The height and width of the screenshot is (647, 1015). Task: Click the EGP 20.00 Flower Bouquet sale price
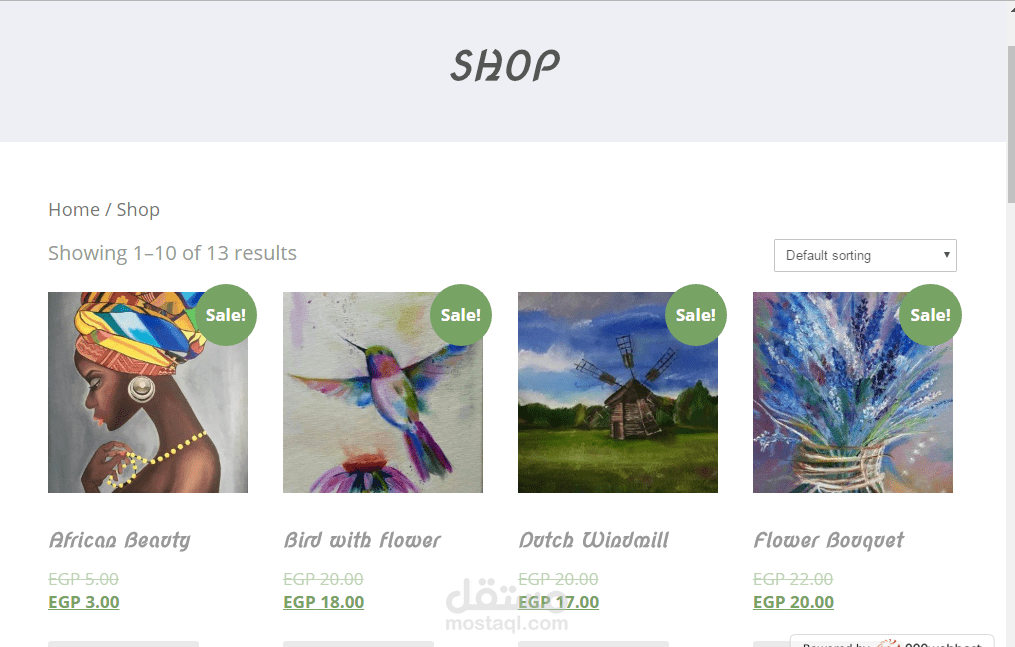(x=794, y=602)
